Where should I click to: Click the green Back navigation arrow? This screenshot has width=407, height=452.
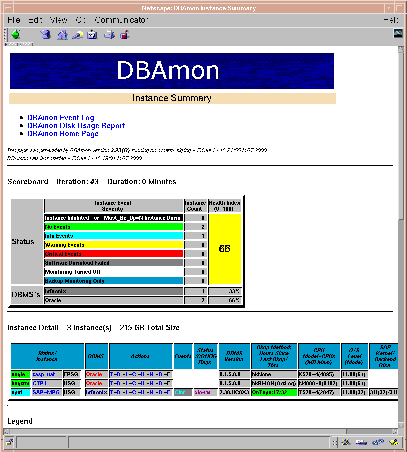click(16, 34)
